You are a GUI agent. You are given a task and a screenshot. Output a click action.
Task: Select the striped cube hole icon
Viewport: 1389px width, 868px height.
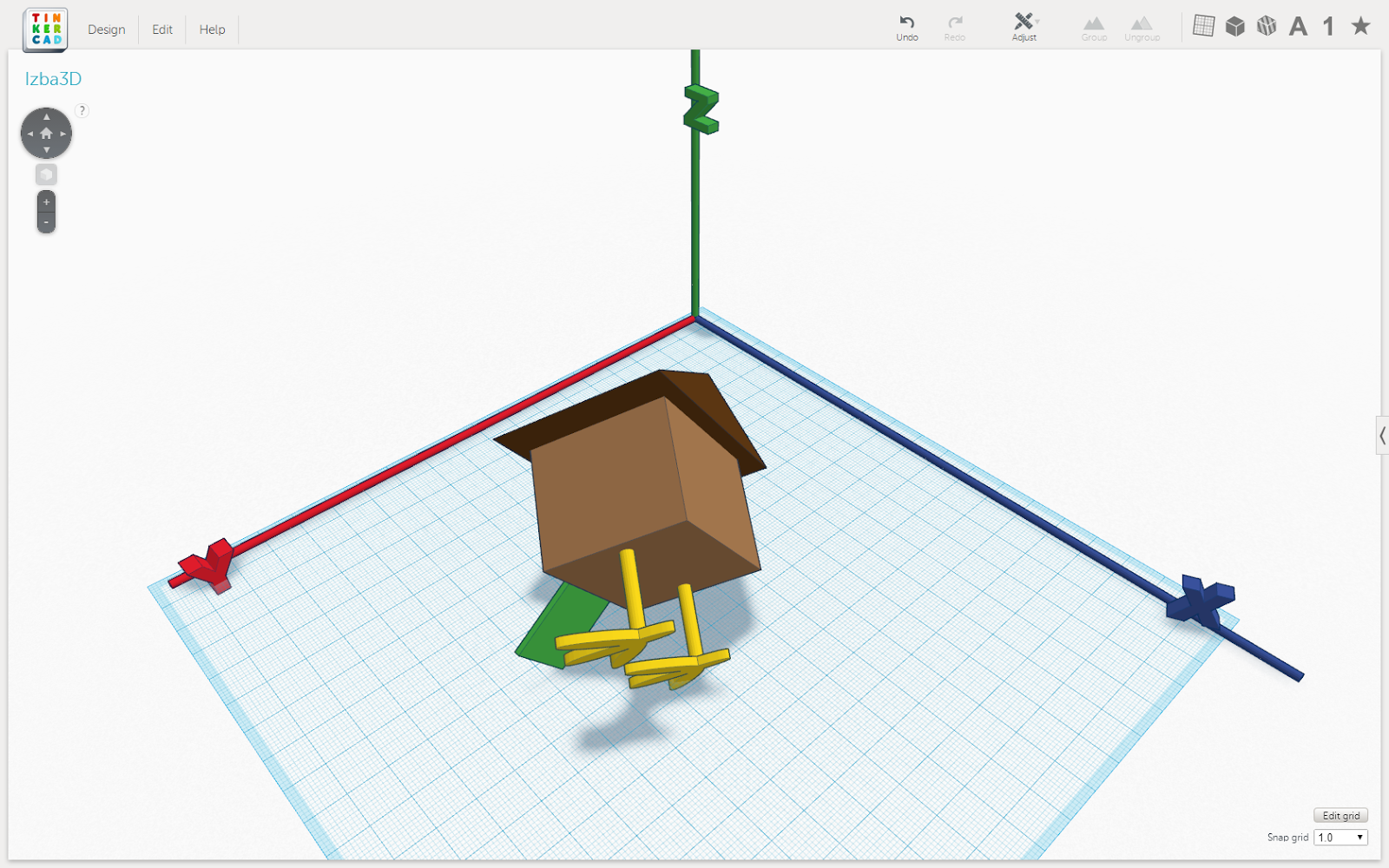pos(1267,26)
